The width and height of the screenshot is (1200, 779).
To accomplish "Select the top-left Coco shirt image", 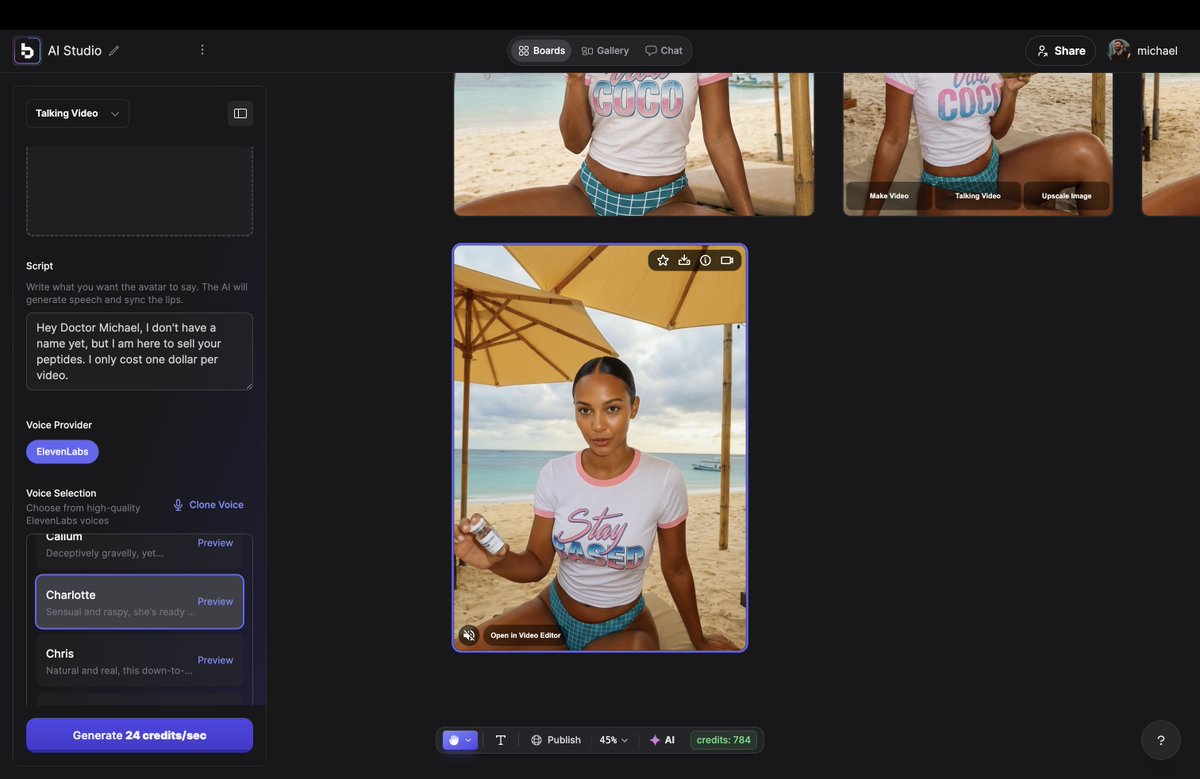I will 634,144.
